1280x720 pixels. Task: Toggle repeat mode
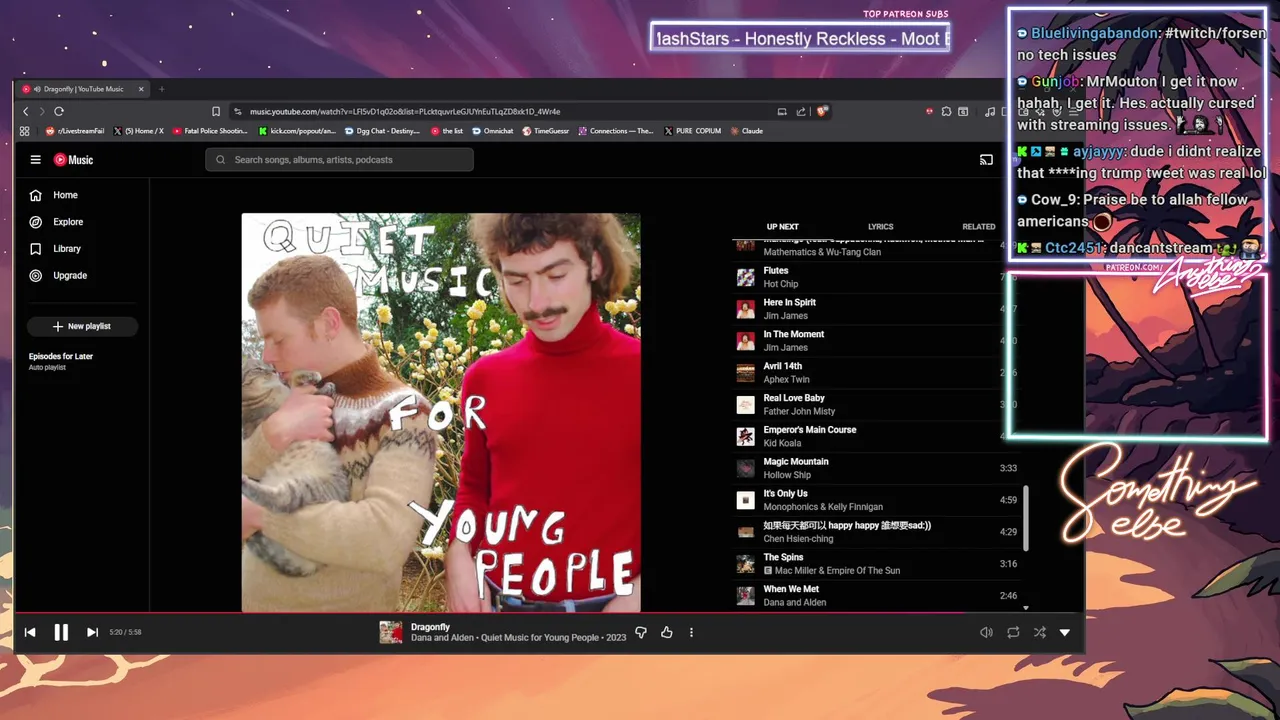tap(1013, 632)
